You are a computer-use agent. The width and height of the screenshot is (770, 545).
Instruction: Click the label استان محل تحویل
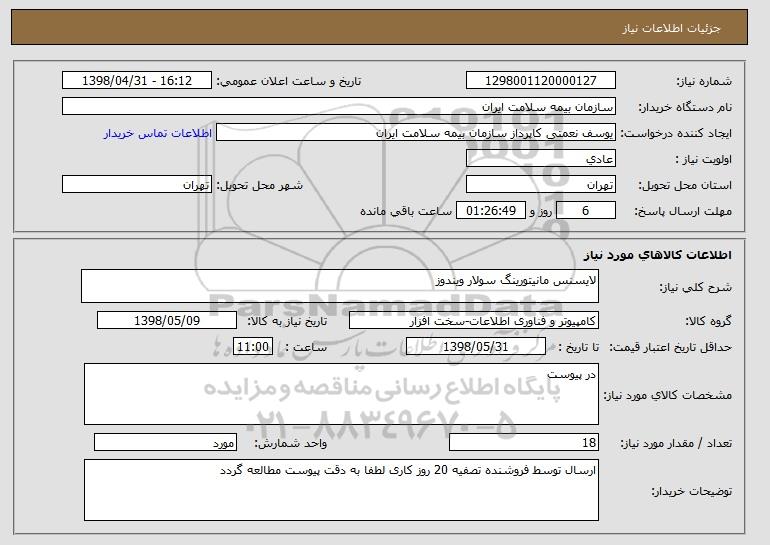point(685,185)
